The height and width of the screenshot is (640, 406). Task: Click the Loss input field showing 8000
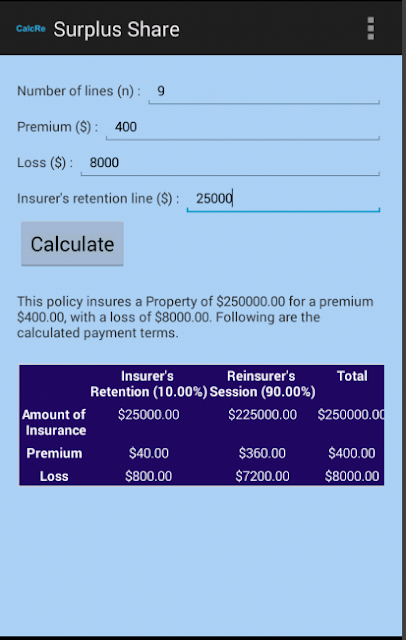coord(230,163)
